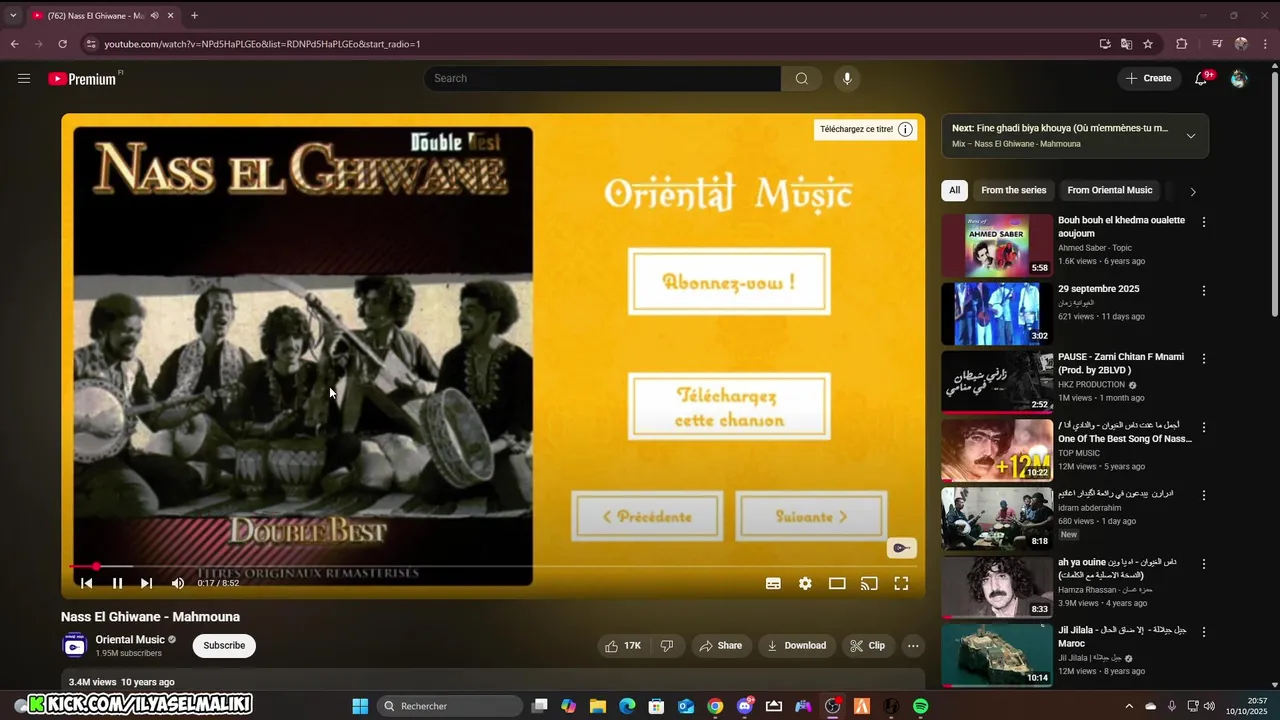1280x720 pixels.
Task: Reload the page in Chrome
Action: tap(62, 44)
